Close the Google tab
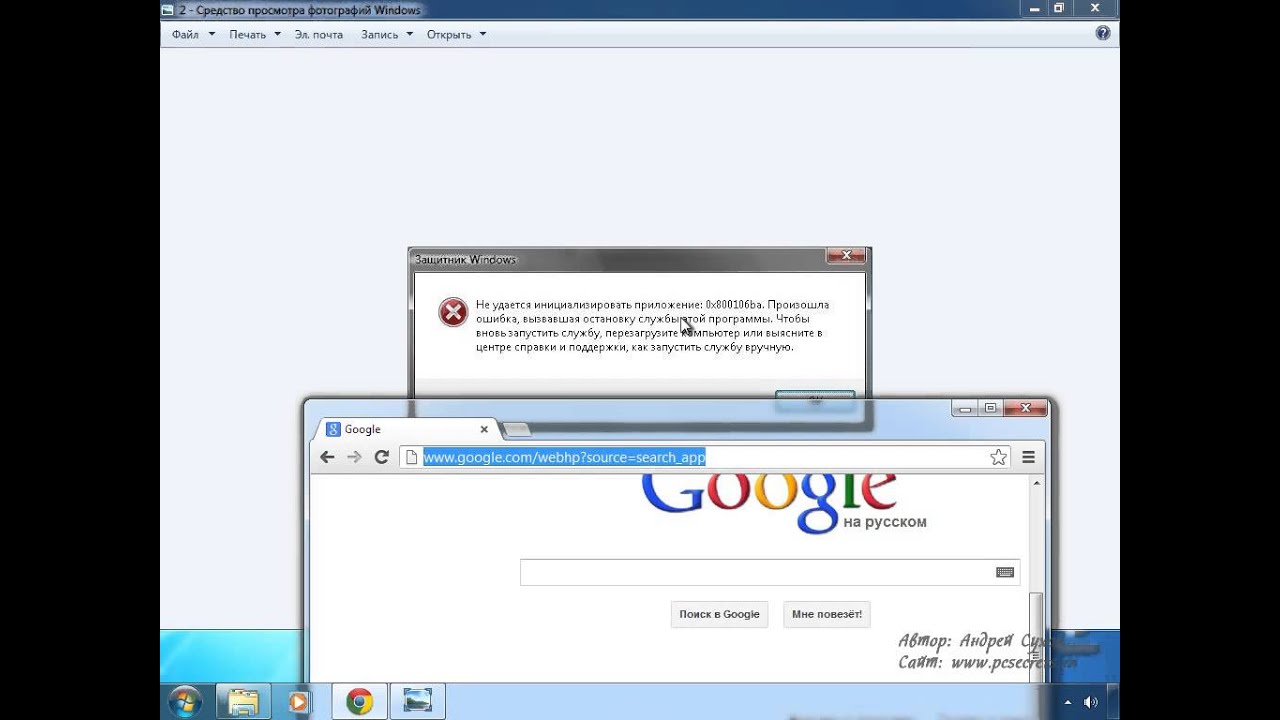This screenshot has width=1280, height=720. [x=484, y=429]
